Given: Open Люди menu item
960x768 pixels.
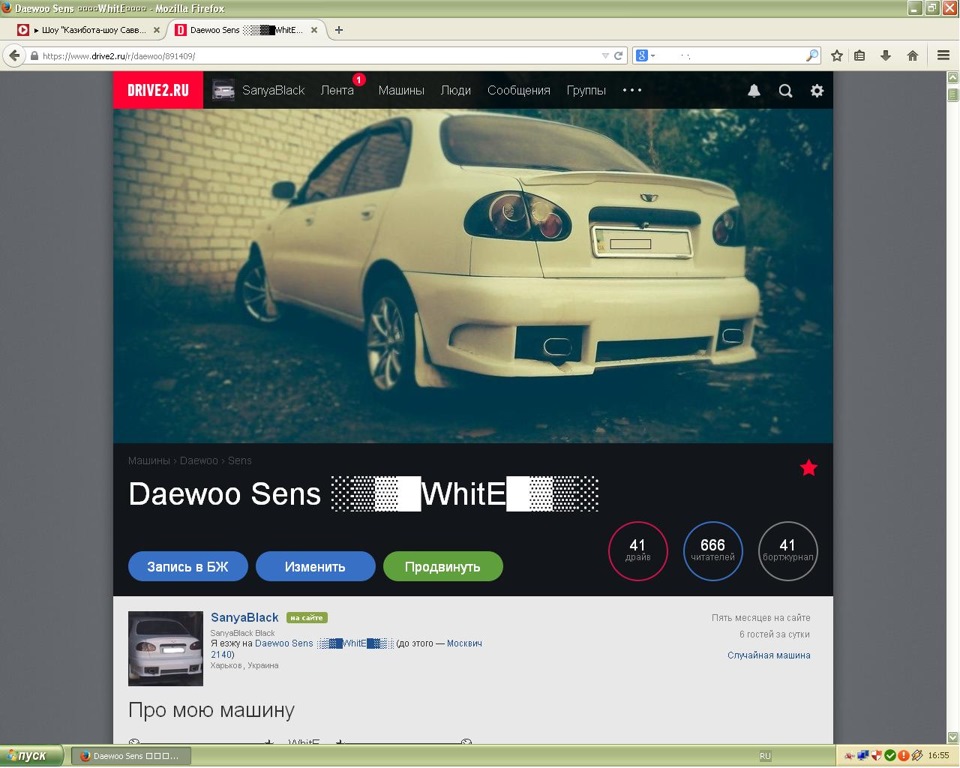Looking at the screenshot, I should pyautogui.click(x=456, y=90).
